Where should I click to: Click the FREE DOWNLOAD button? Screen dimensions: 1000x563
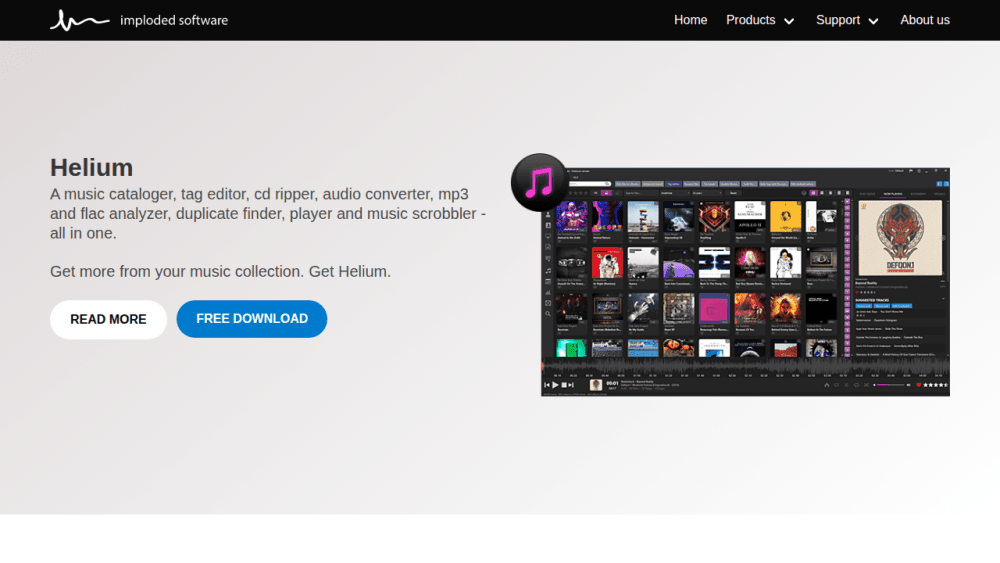click(x=252, y=319)
